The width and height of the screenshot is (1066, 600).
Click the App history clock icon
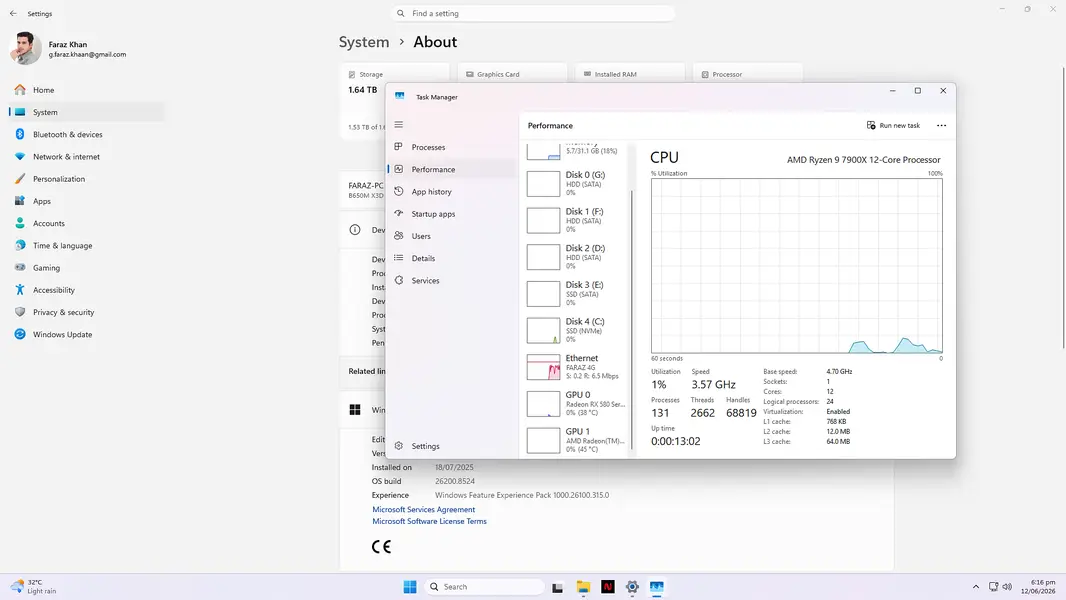(x=398, y=192)
